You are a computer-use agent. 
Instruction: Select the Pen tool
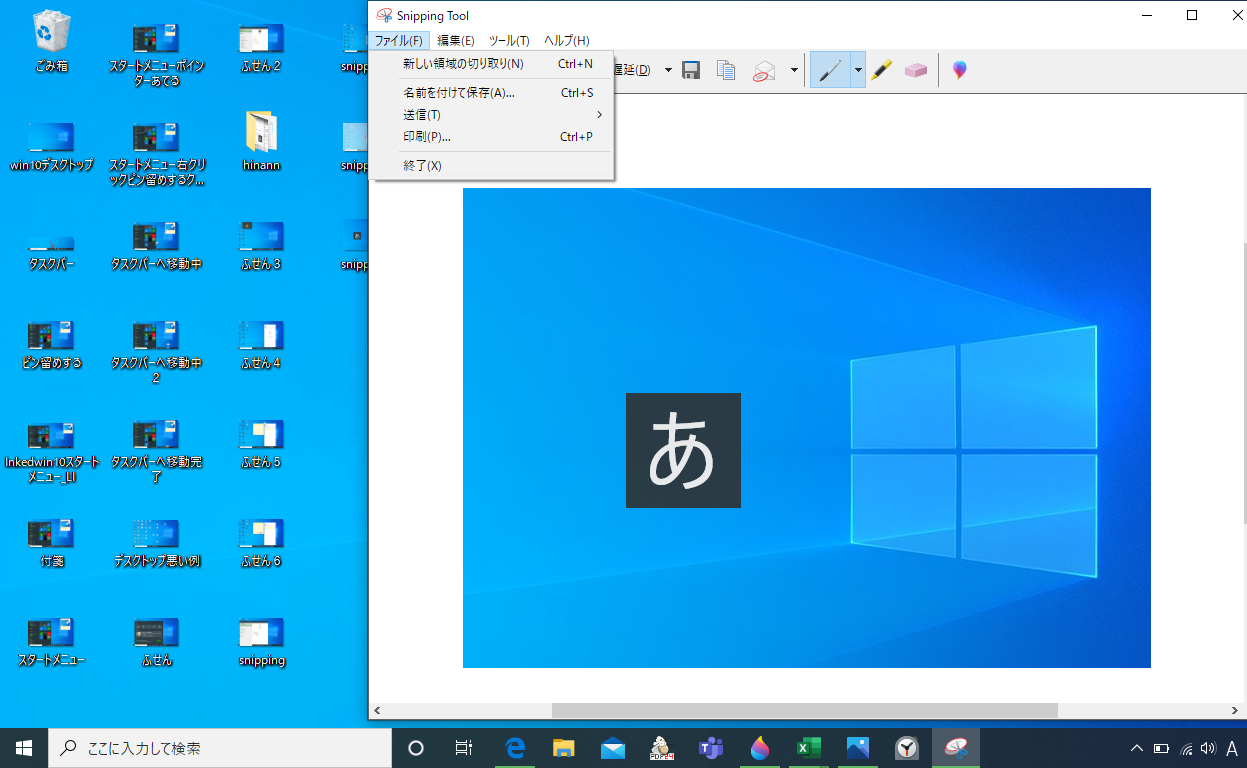tap(830, 70)
